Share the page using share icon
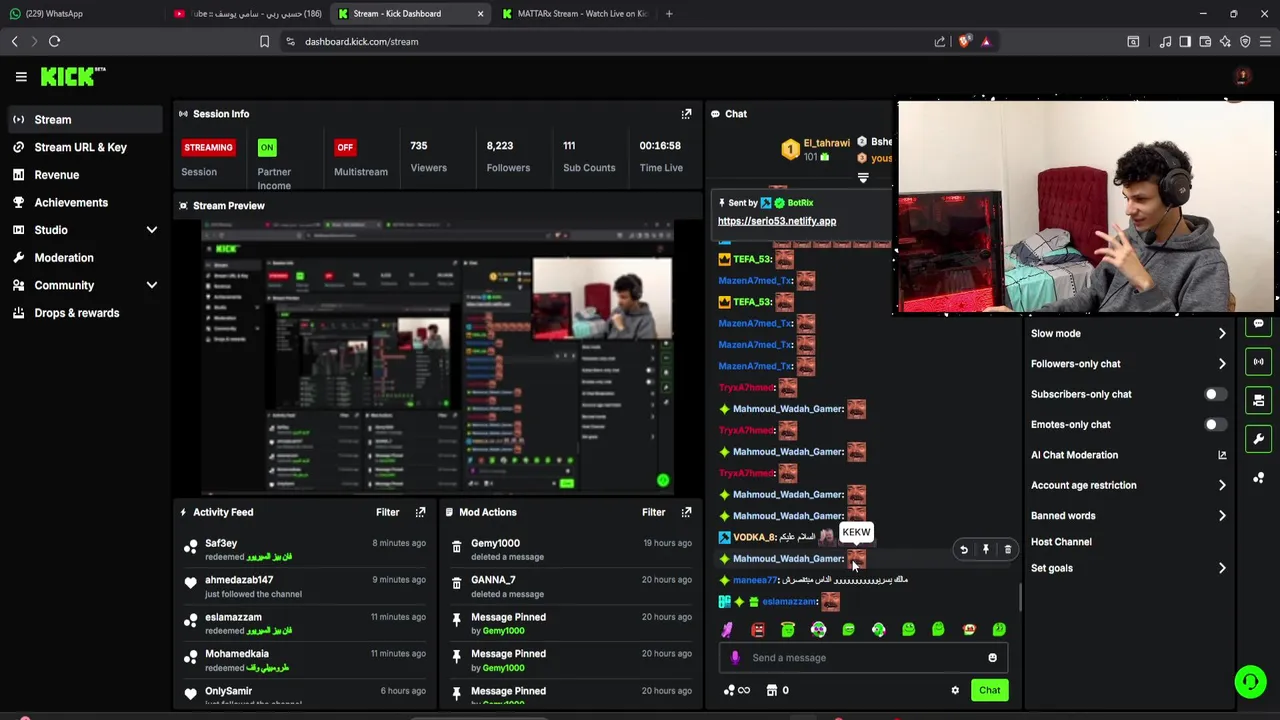The height and width of the screenshot is (720, 1280). [x=940, y=42]
